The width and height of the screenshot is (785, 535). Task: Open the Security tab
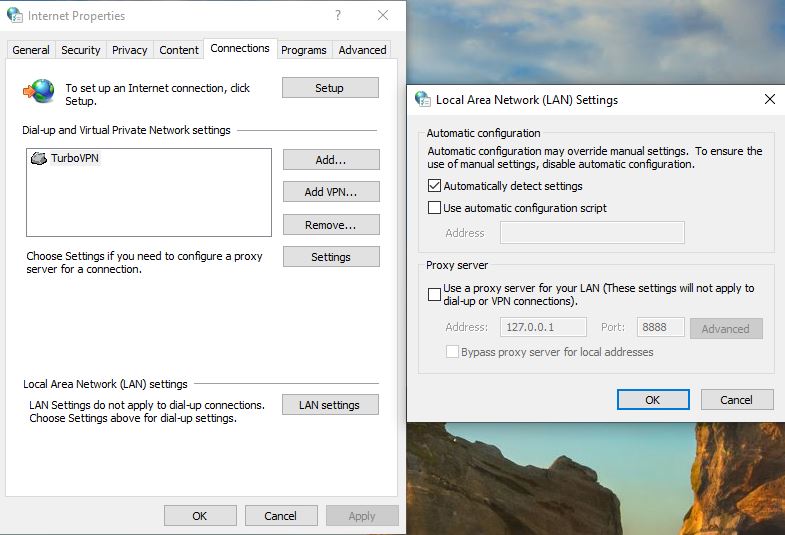pos(81,50)
